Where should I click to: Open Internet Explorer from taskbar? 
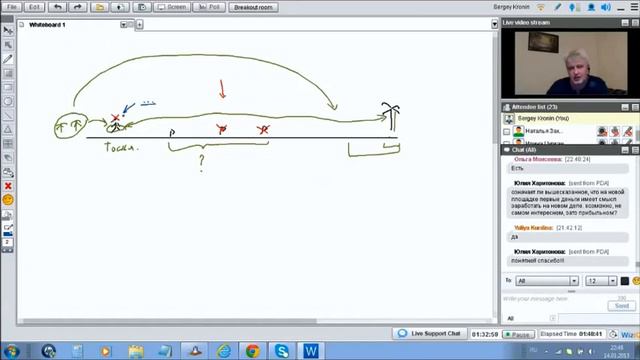tap(224, 351)
